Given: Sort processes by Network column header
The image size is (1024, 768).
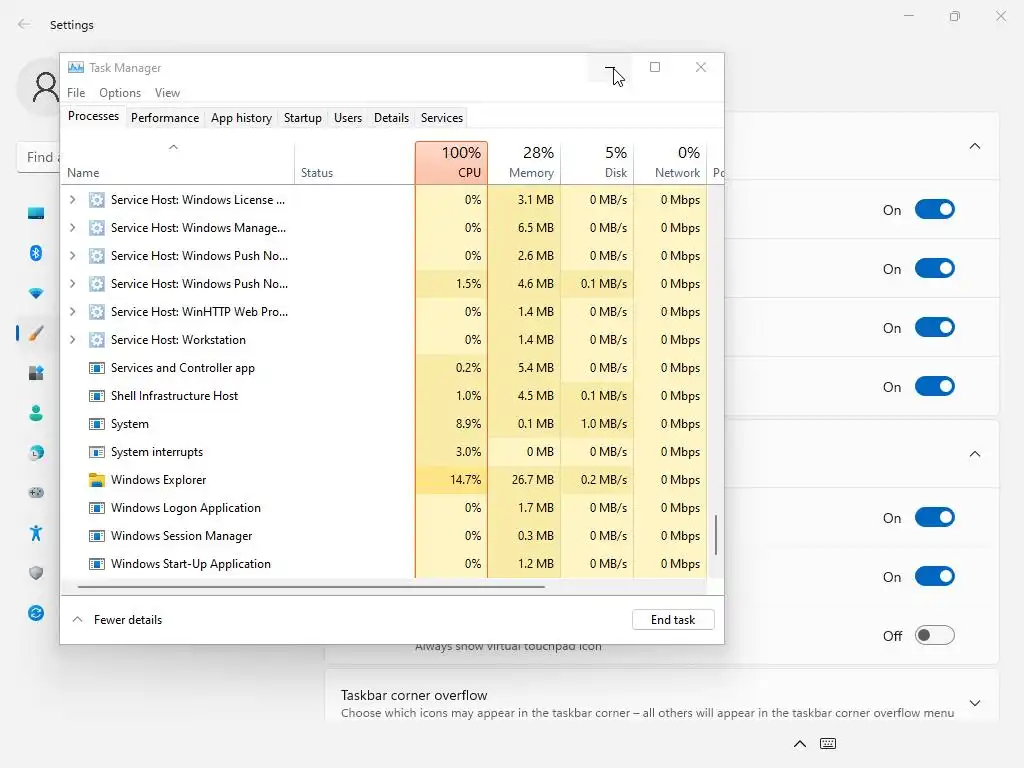Looking at the screenshot, I should 671,163.
